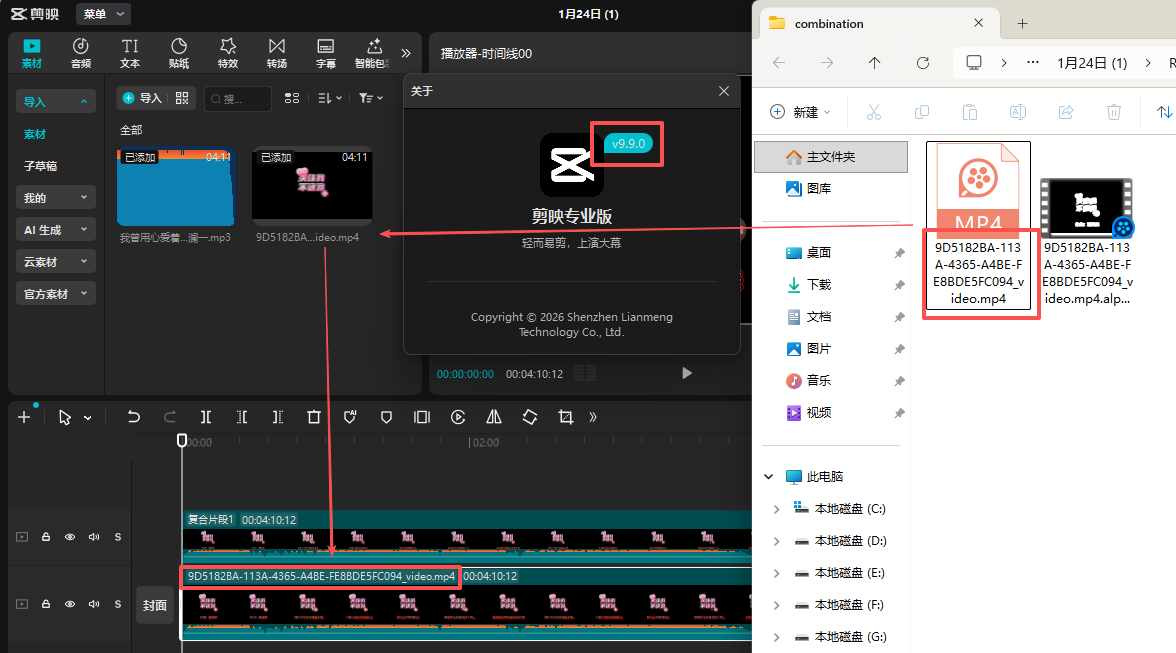This screenshot has width=1176, height=653.
Task: Select the Crop tool in the timeline toolbar
Action: click(x=565, y=417)
